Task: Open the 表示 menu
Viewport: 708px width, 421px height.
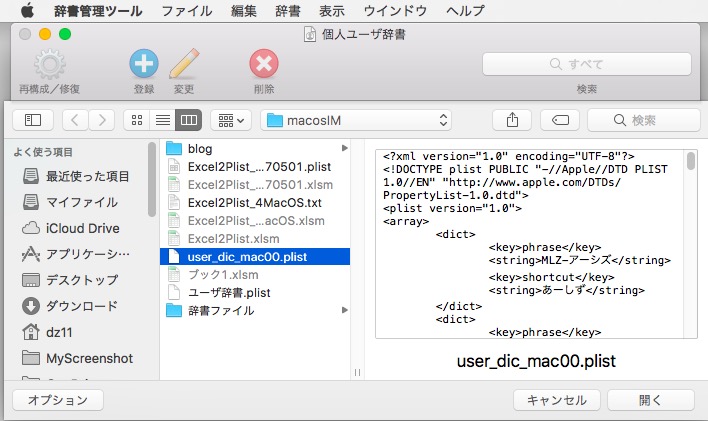Action: tap(332, 10)
